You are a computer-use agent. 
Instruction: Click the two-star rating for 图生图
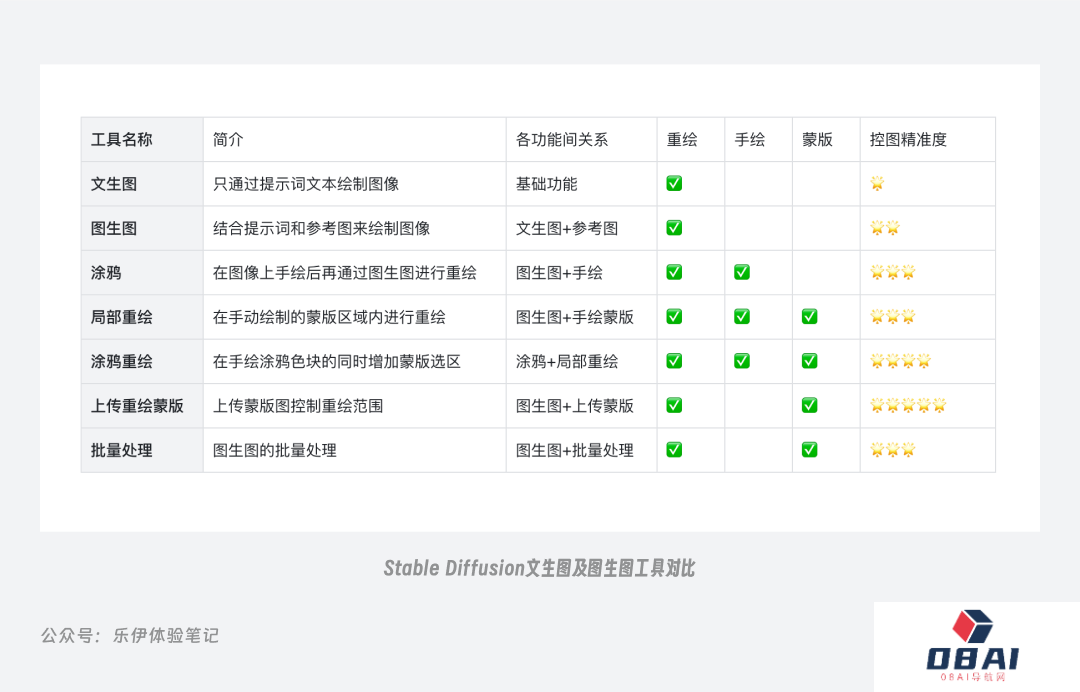(x=885, y=228)
